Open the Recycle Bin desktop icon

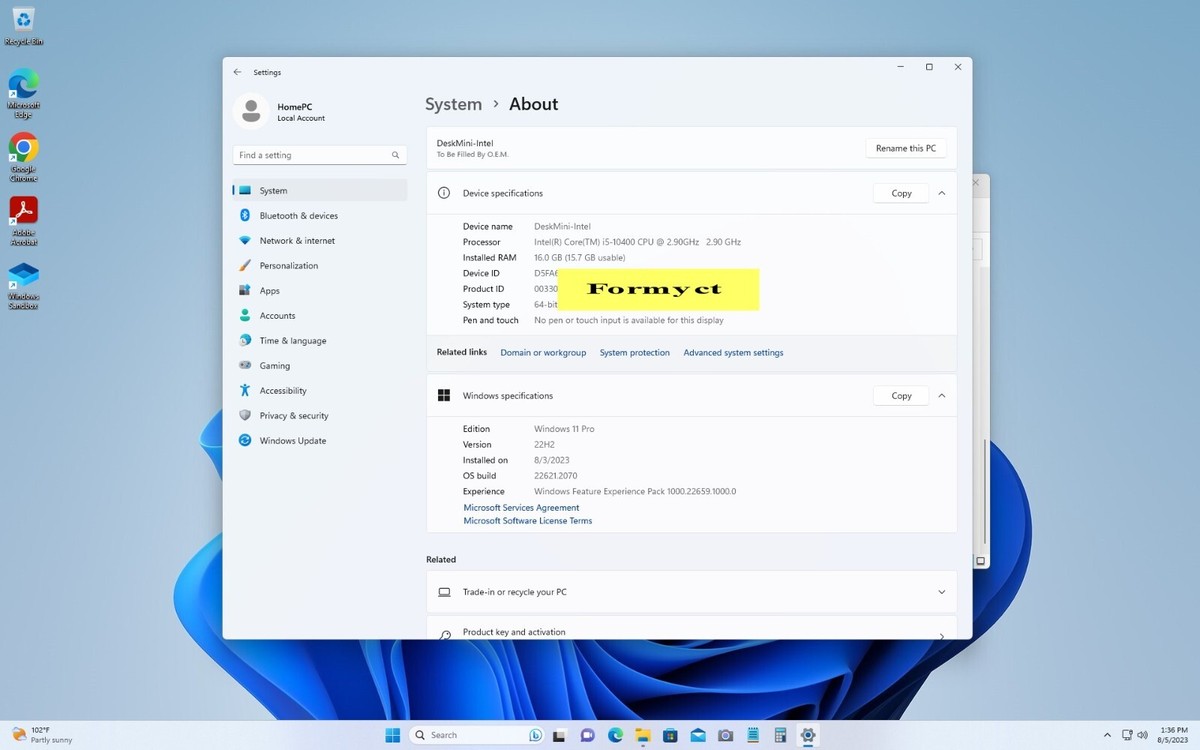23,26
